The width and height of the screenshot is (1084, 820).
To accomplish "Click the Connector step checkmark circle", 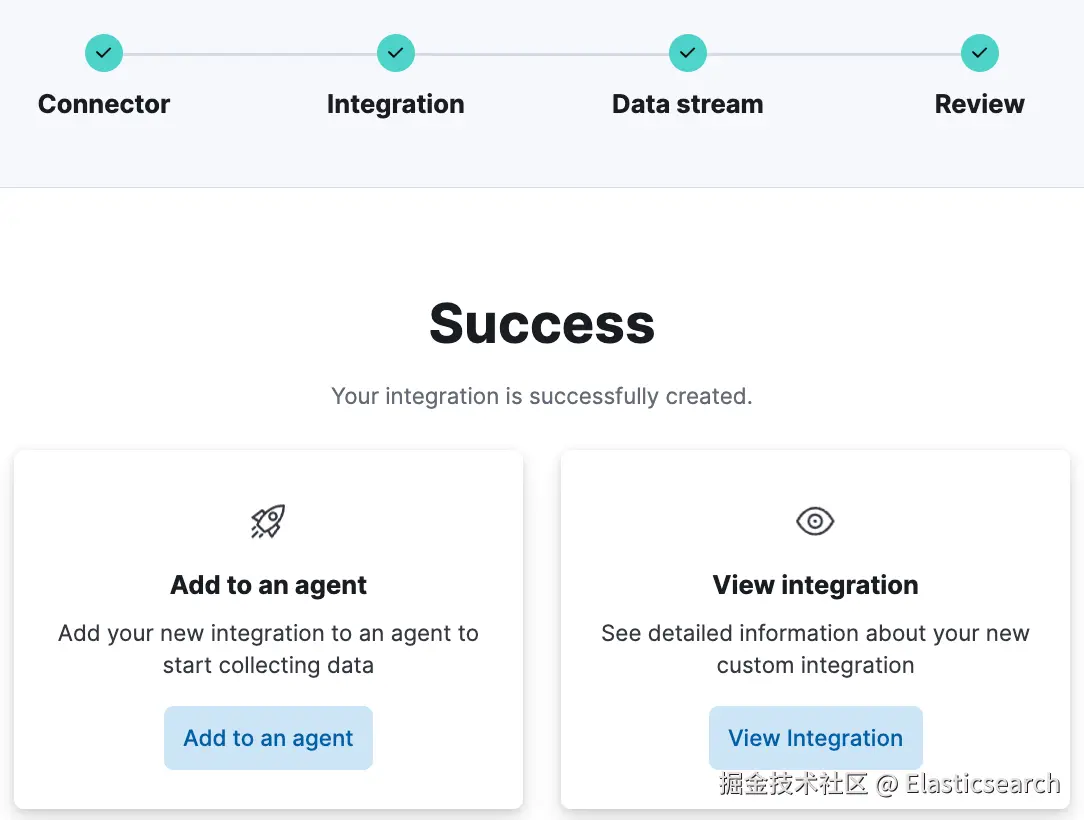I will click(x=104, y=53).
